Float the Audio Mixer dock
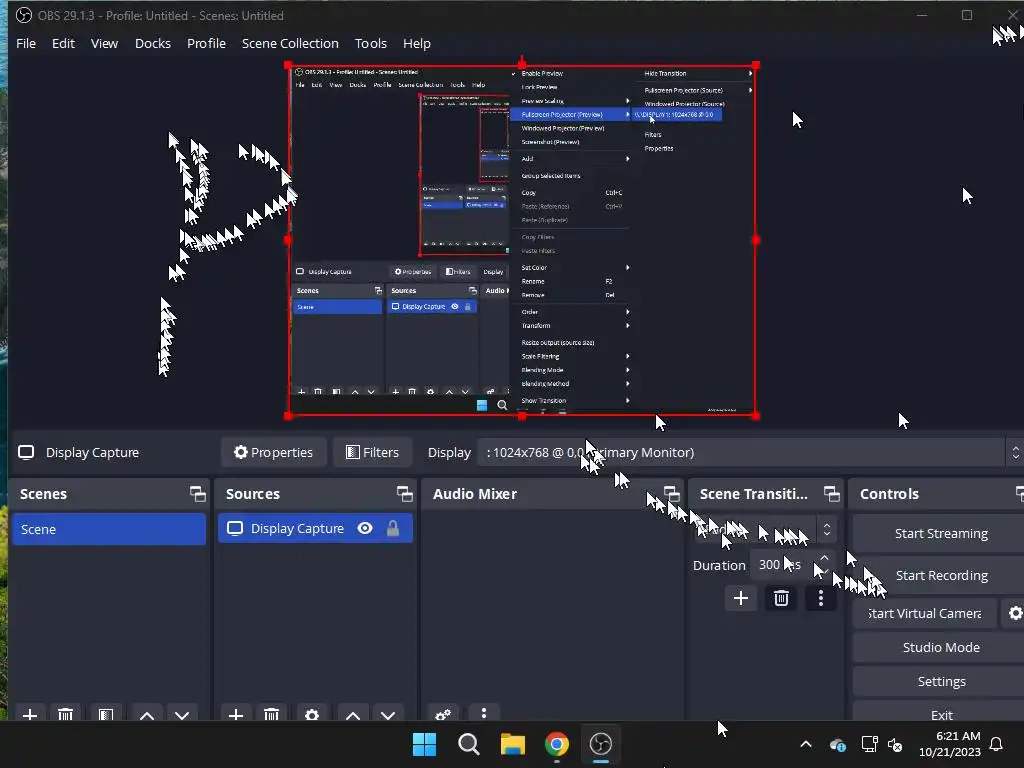The height and width of the screenshot is (768, 1024). pyautogui.click(x=671, y=494)
